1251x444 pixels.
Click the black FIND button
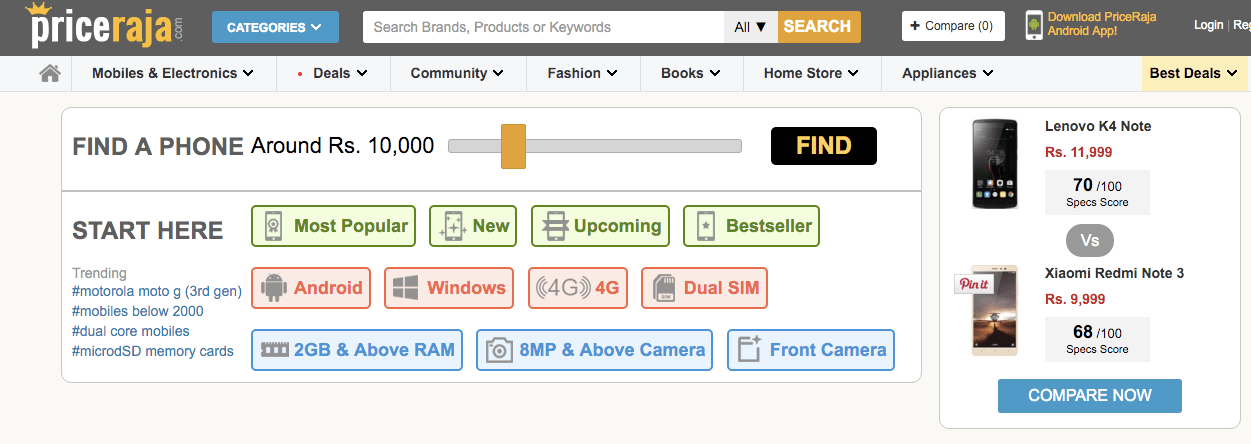point(824,146)
